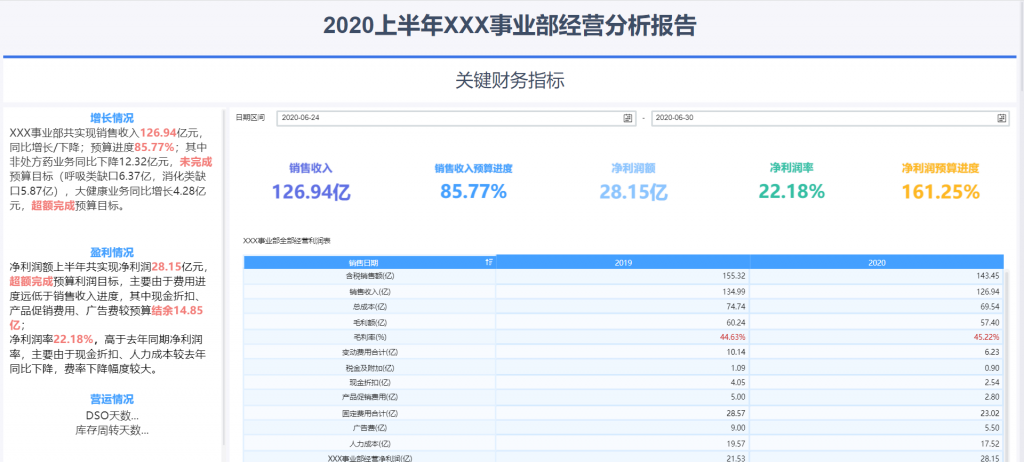Select the 总成本(亿) row label
This screenshot has height=462, width=1024.
370,306
